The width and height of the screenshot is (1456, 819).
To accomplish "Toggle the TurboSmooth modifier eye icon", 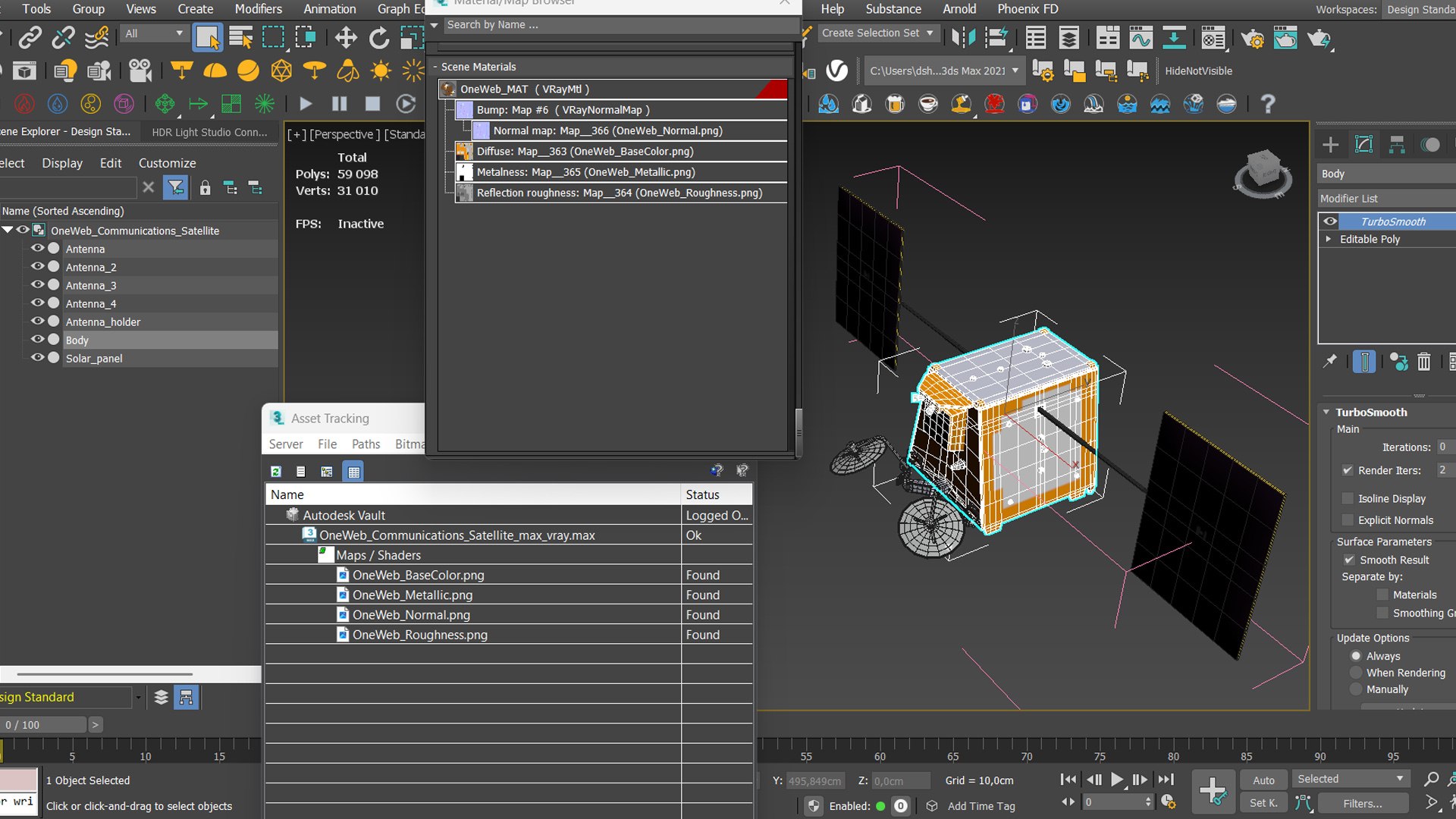I will point(1330,221).
